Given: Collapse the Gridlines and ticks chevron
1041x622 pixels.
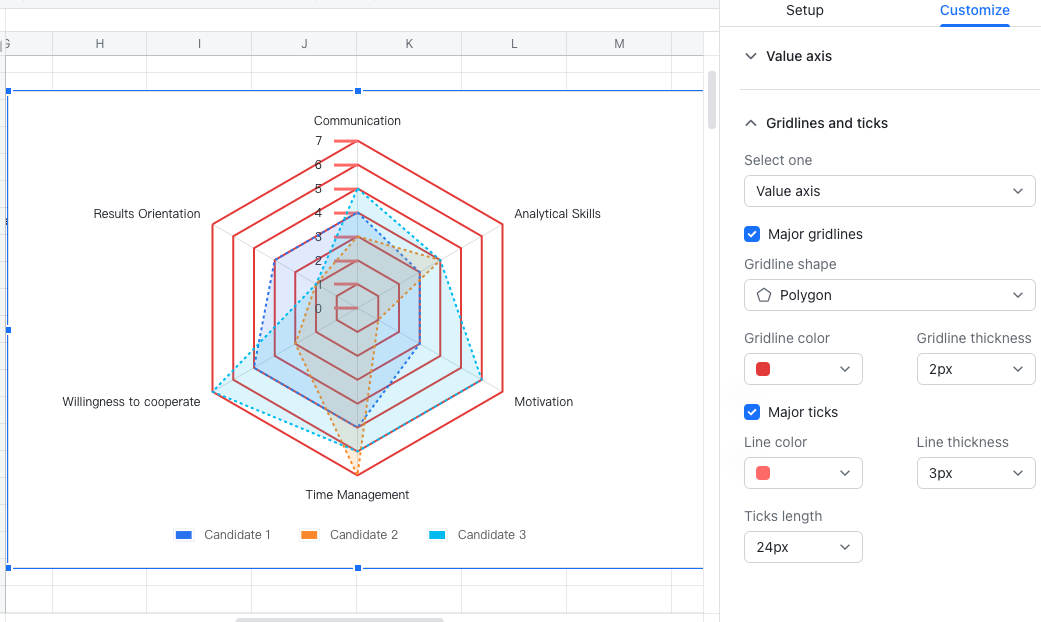Looking at the screenshot, I should (751, 123).
